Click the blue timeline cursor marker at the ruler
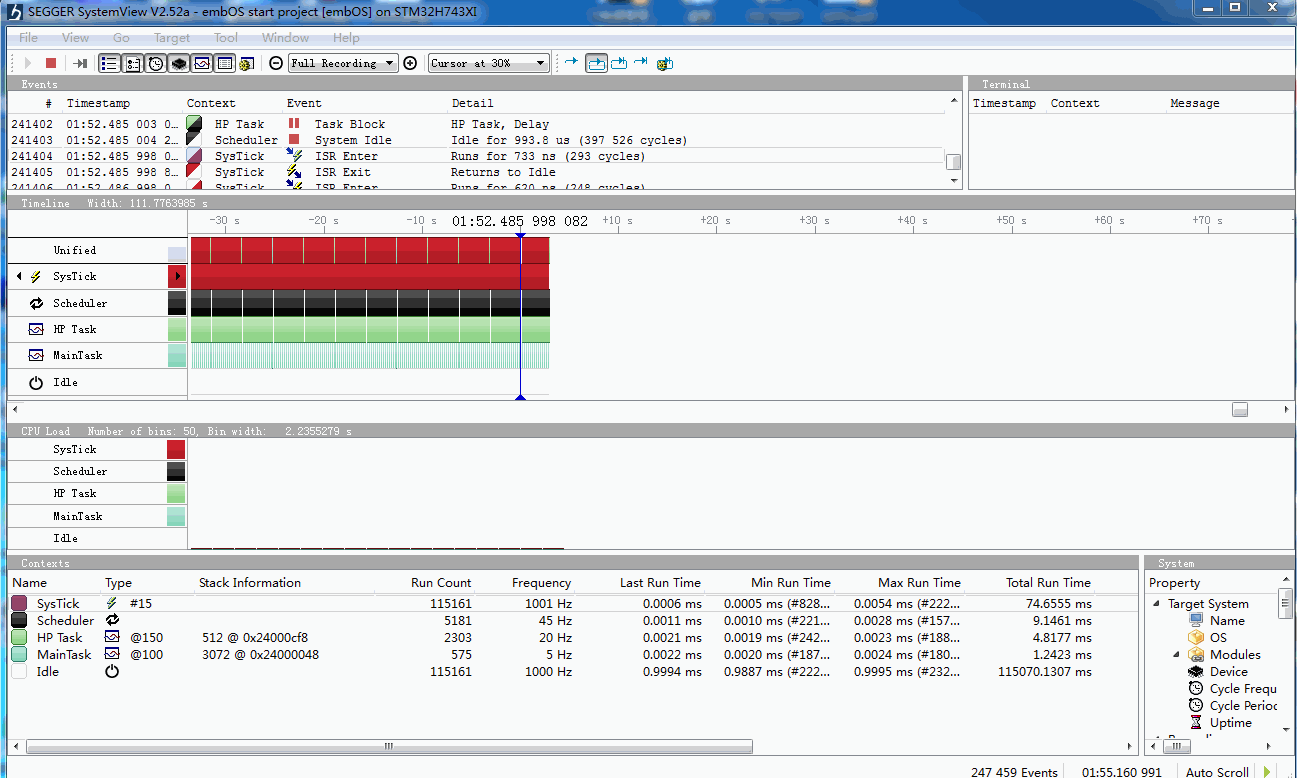The width and height of the screenshot is (1297, 778). [520, 235]
